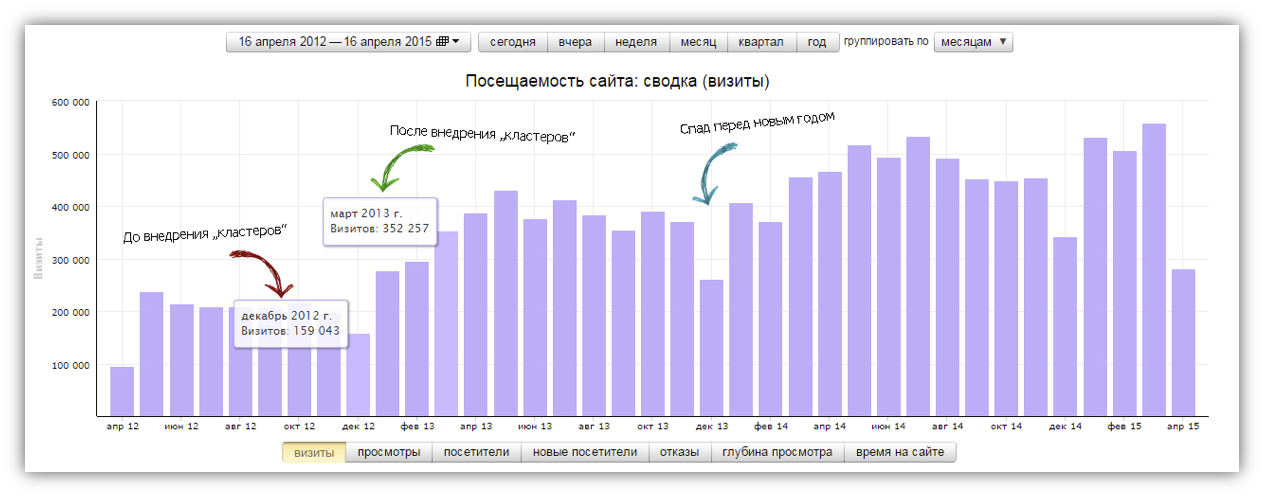
Task: Switch period to год
Action: pyautogui.click(x=817, y=42)
